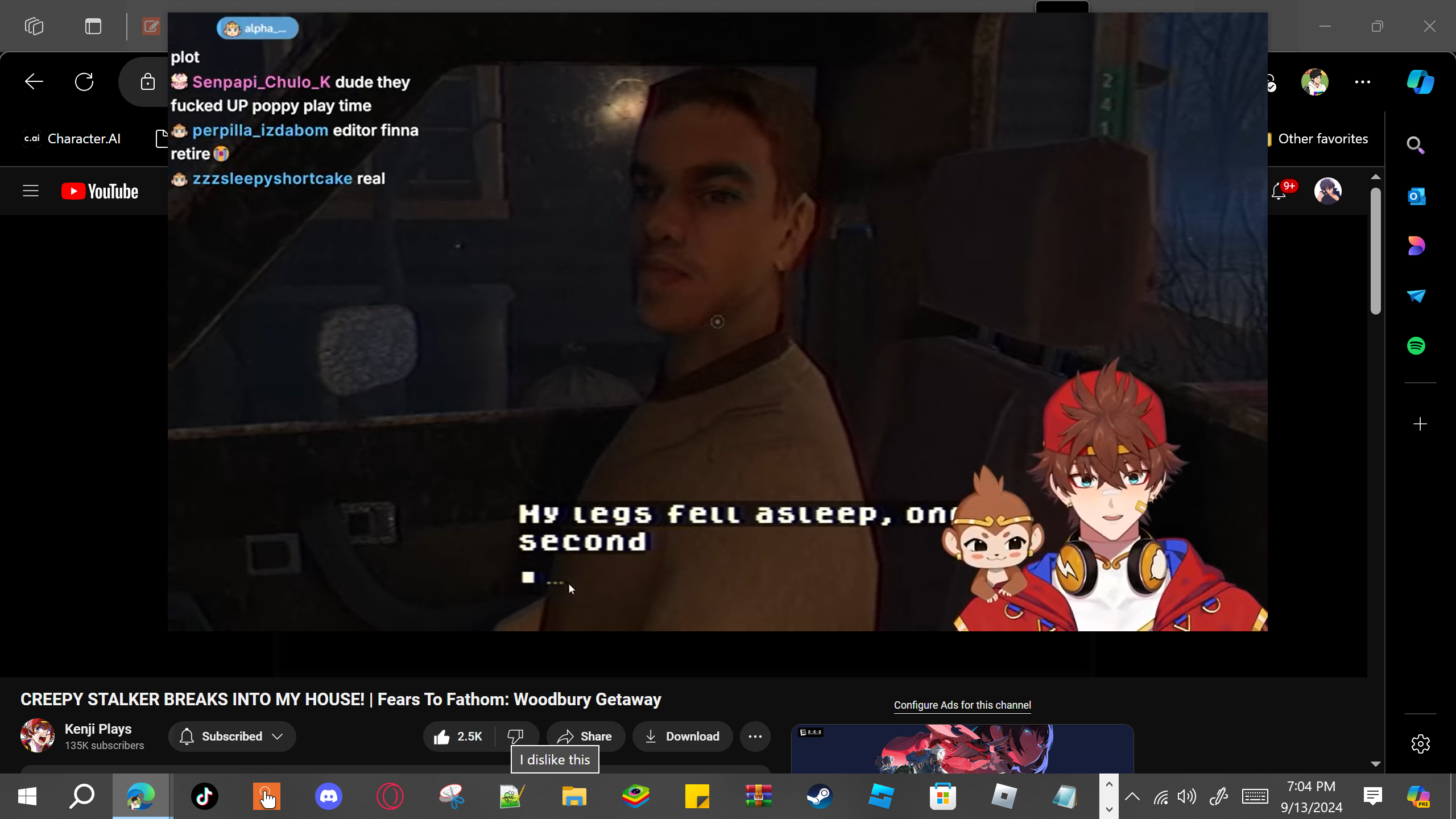Screen dimensions: 1456x819
Task: Open the Action Center notifications
Action: pyautogui.click(x=1373, y=796)
